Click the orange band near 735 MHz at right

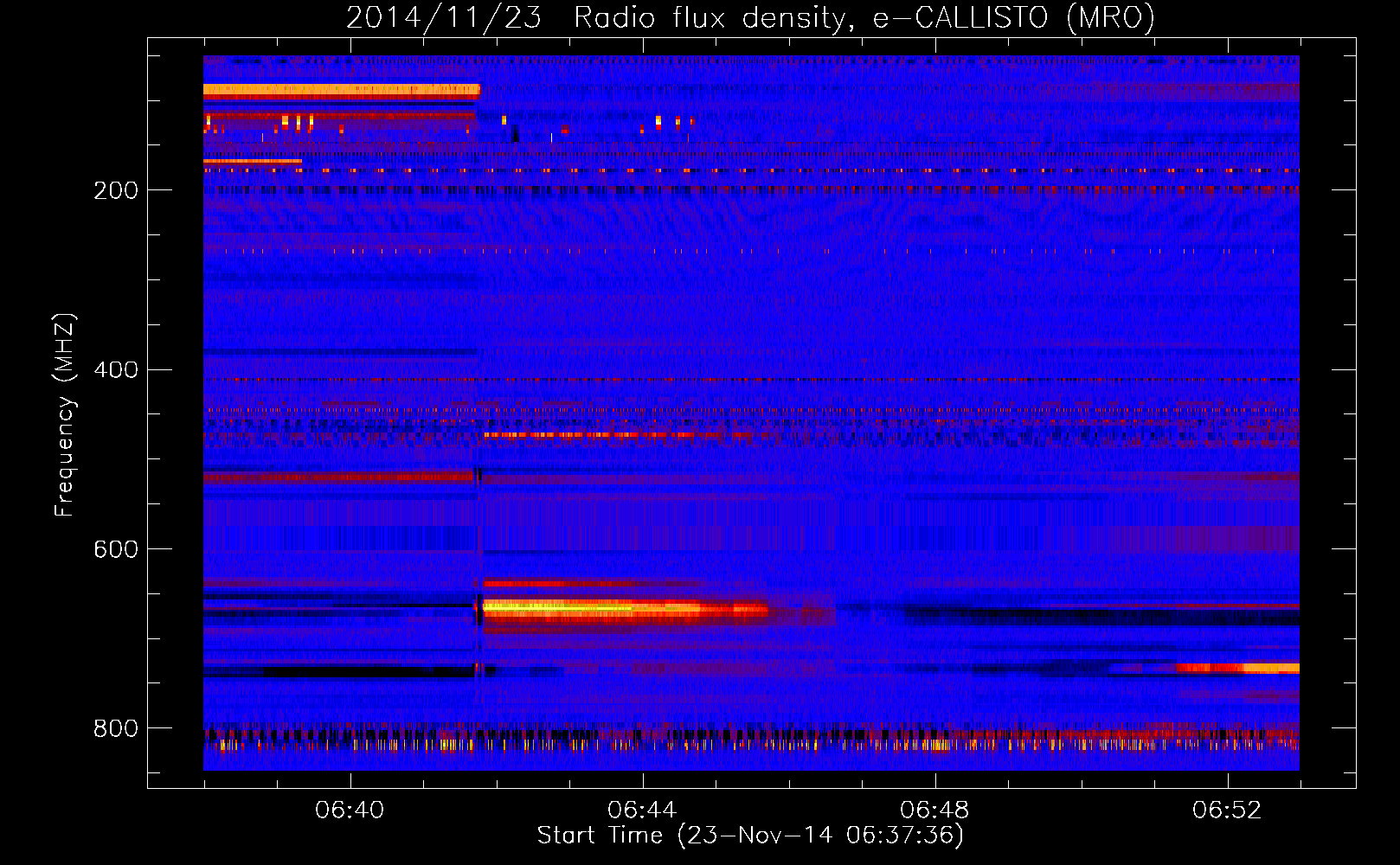pos(1237,668)
